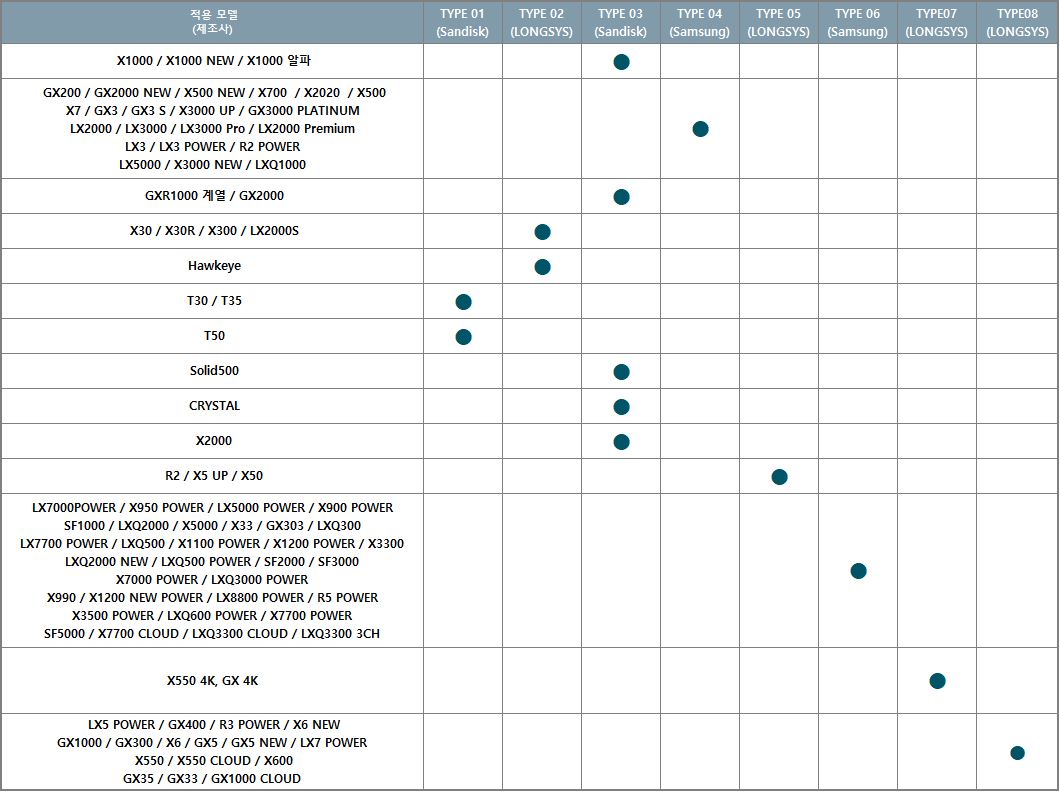Select the 'X30 / X30R / X300 / LX2000S' text

pos(214,231)
